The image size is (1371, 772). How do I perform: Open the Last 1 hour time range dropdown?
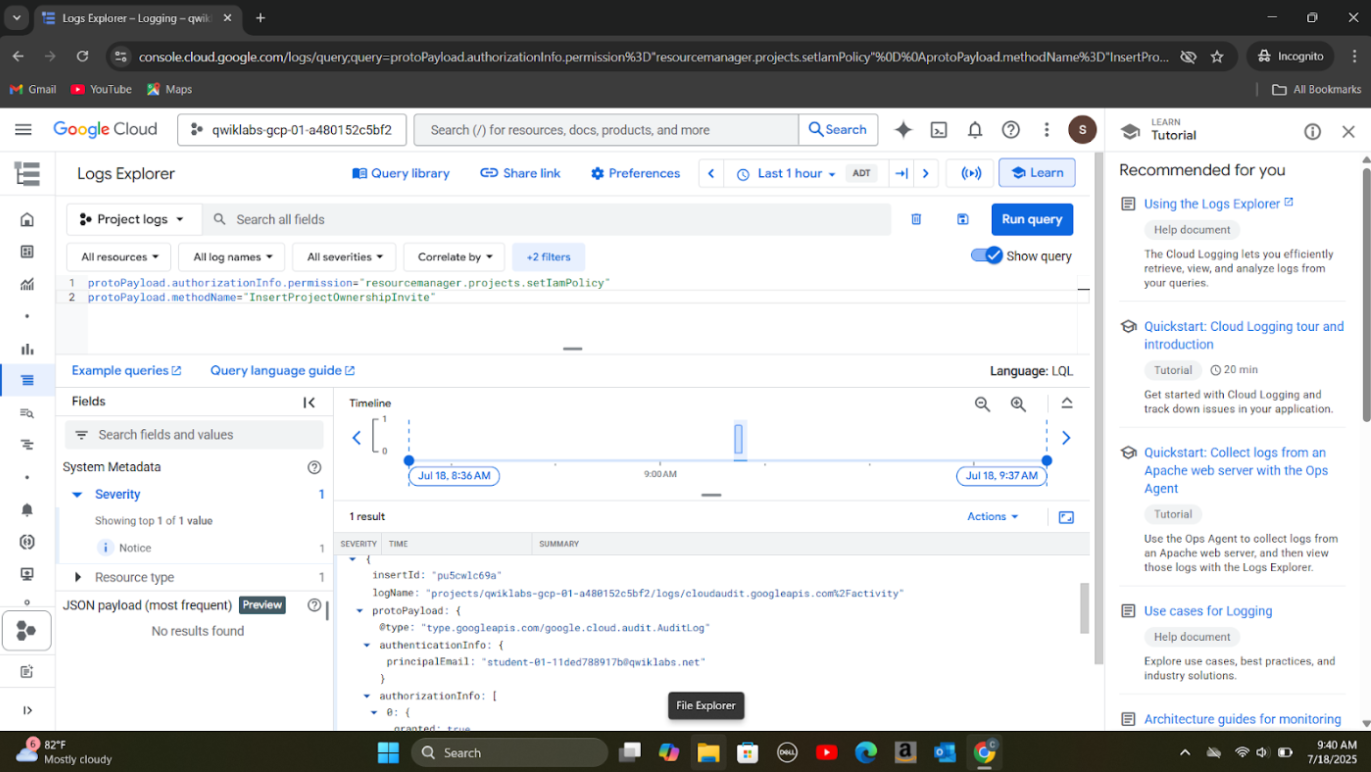[x=786, y=173]
